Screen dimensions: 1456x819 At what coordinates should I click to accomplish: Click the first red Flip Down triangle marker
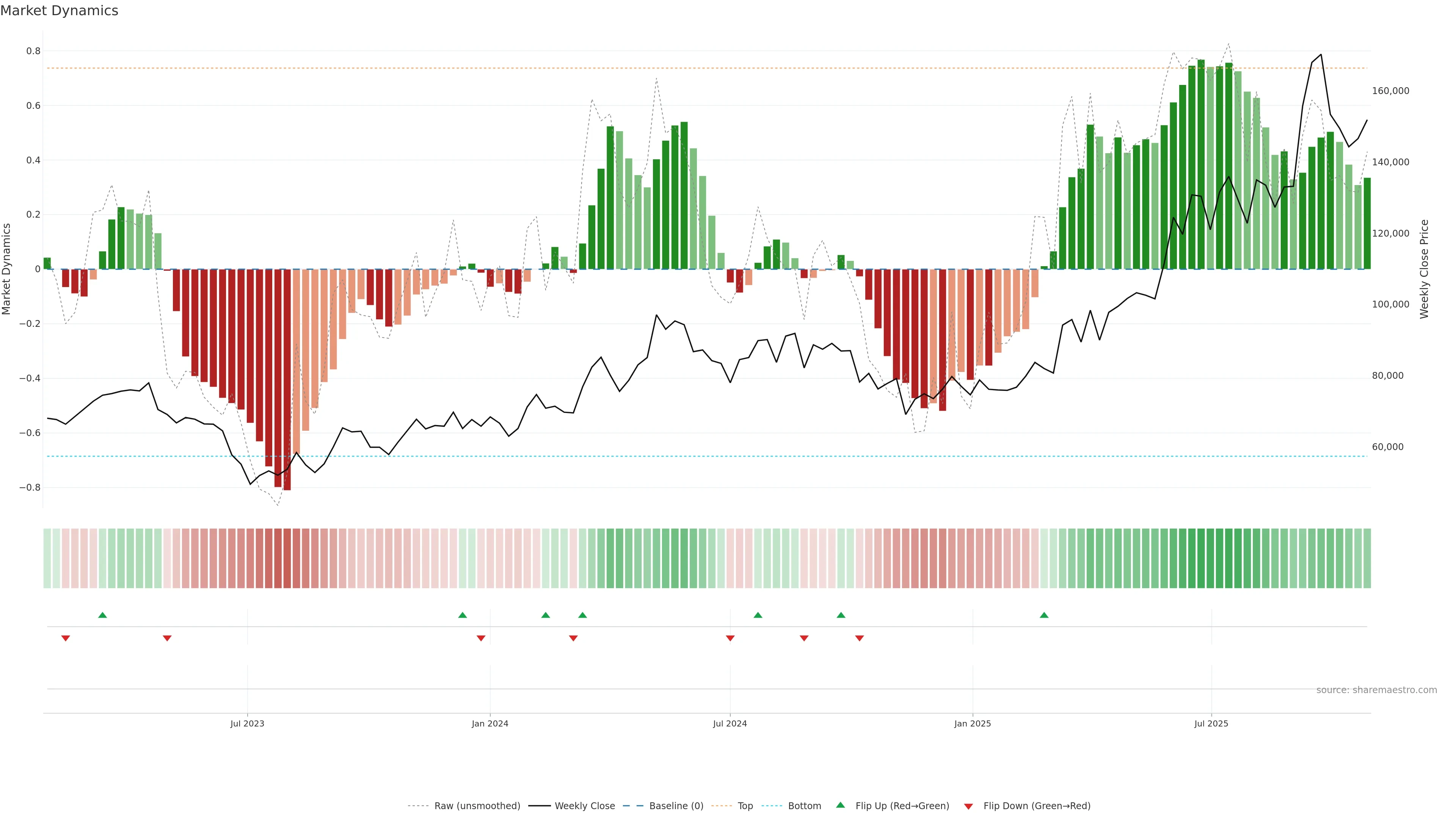click(x=66, y=638)
